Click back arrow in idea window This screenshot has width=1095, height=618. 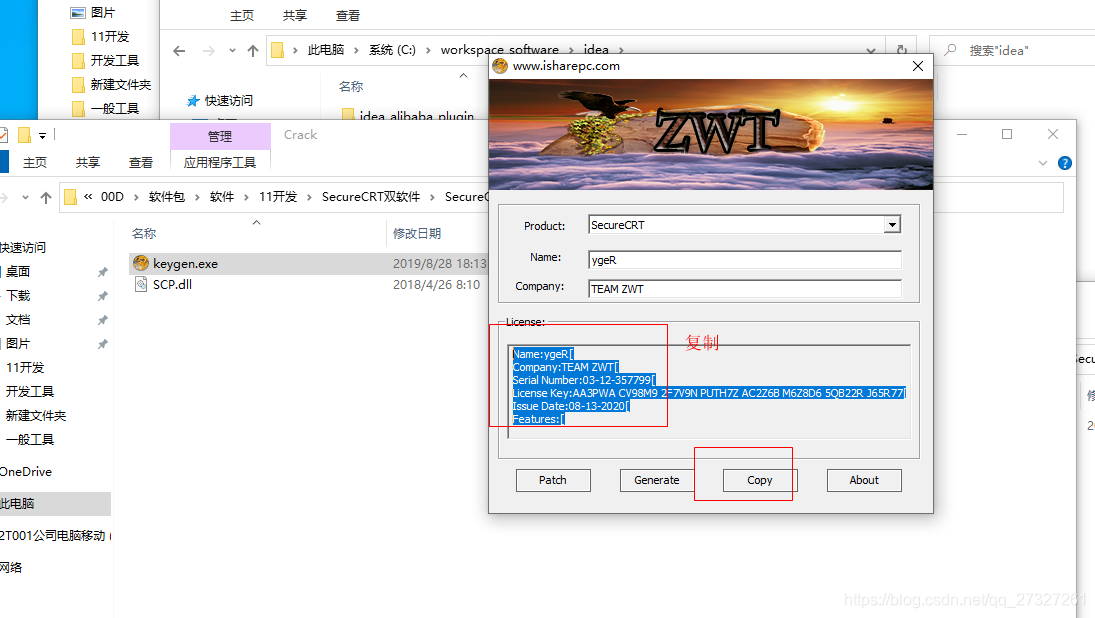(x=179, y=50)
